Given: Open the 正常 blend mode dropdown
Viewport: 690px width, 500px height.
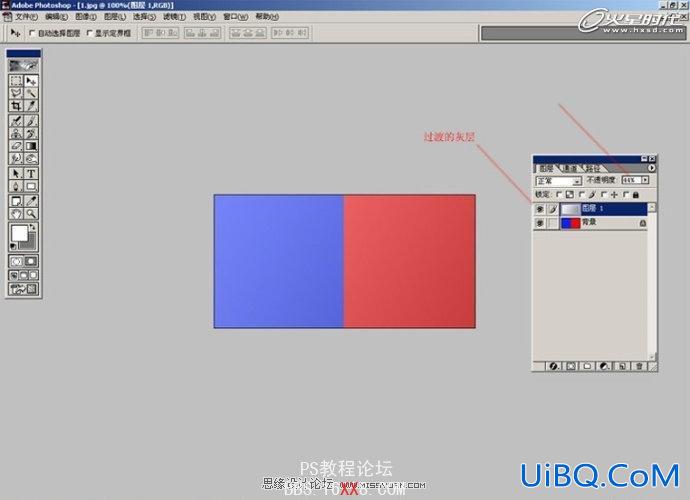Looking at the screenshot, I should (559, 181).
